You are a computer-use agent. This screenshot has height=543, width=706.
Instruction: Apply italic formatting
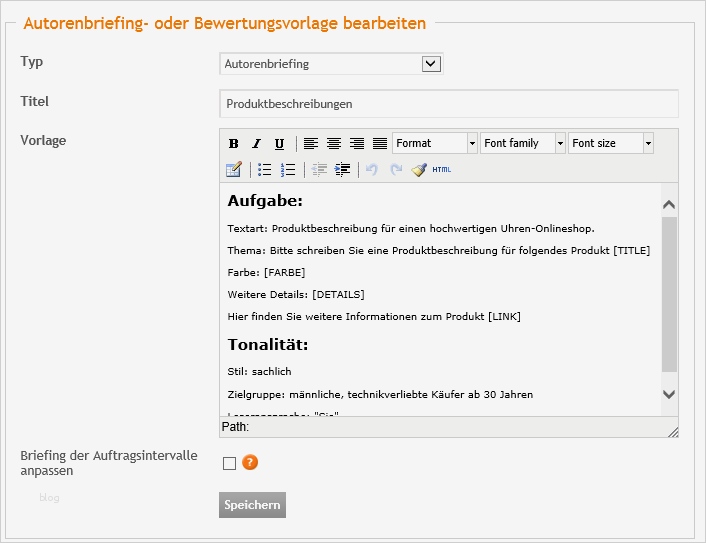(x=256, y=144)
